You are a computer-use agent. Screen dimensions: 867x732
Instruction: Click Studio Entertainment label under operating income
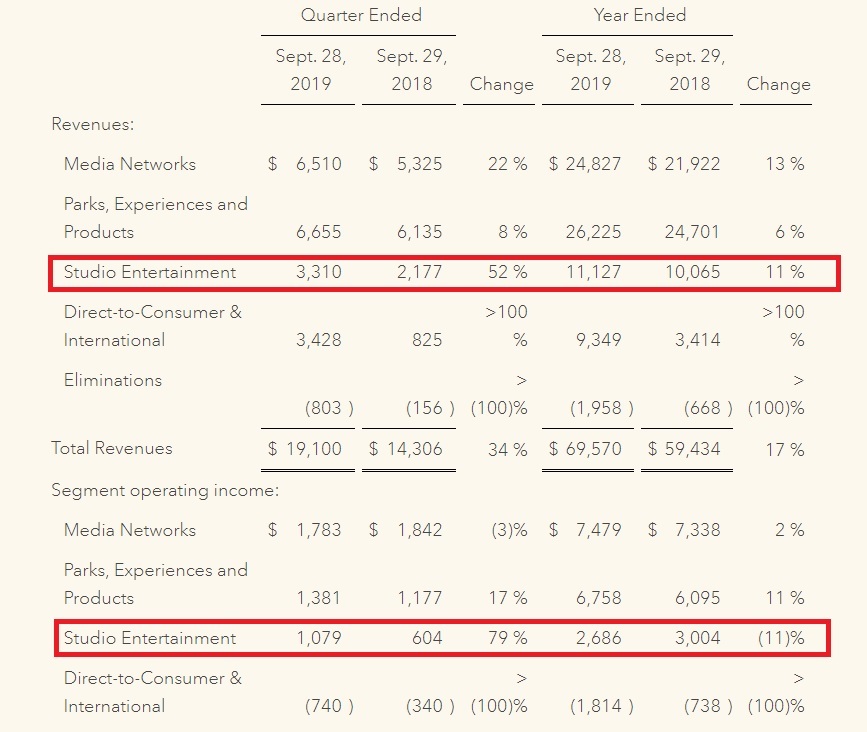(x=150, y=638)
